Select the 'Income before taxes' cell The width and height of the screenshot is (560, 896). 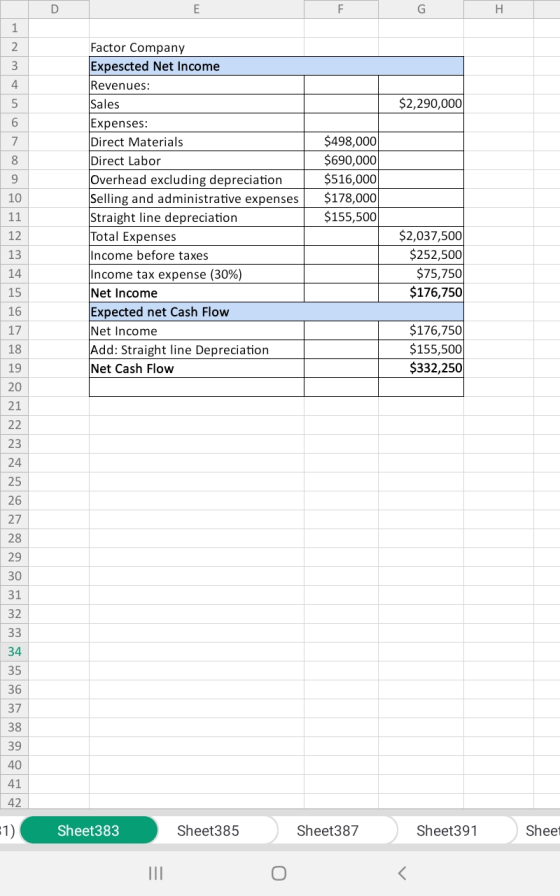[197, 255]
